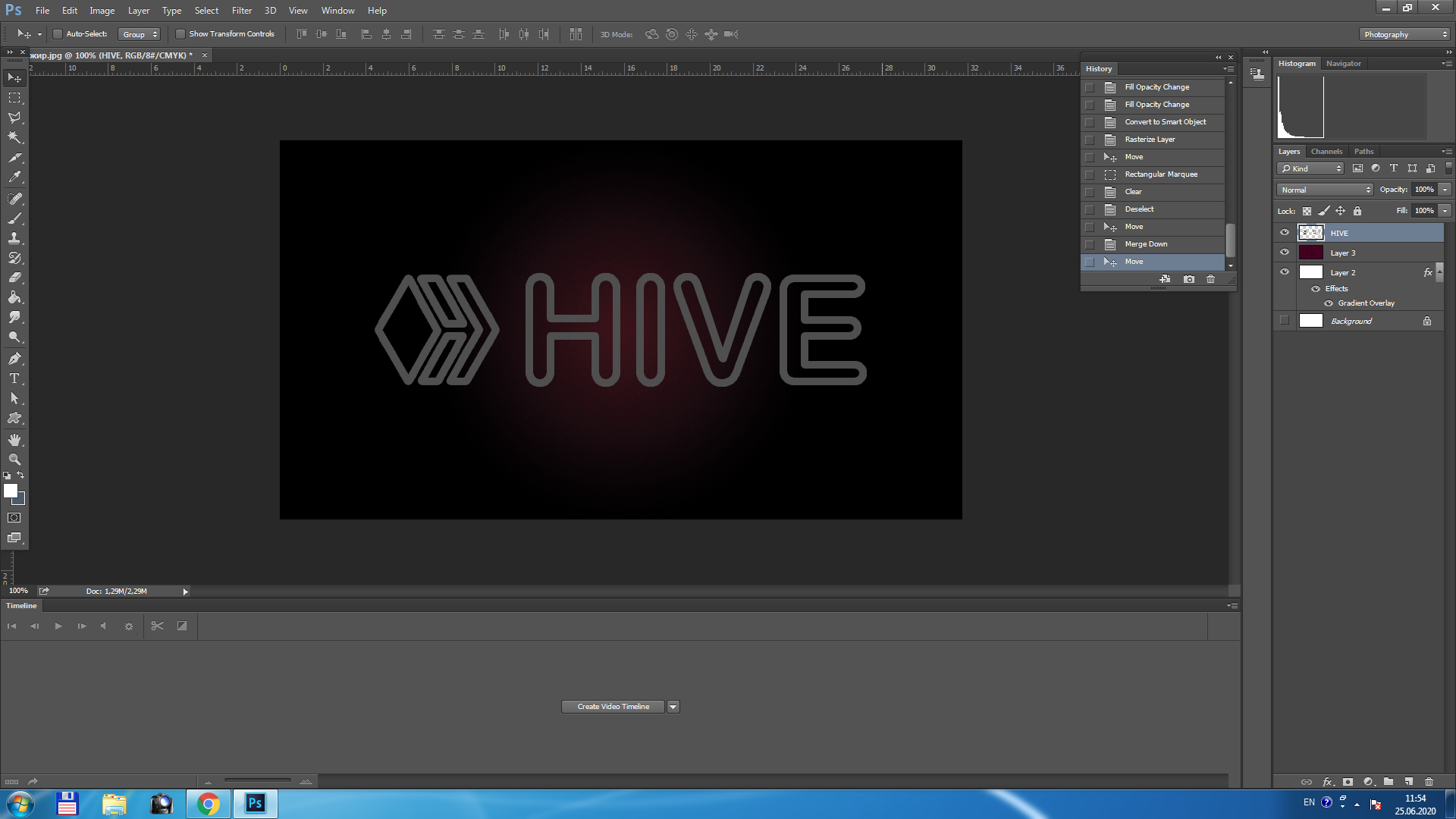Set history brush source for Merge Down
1456x819 pixels.
[1090, 244]
